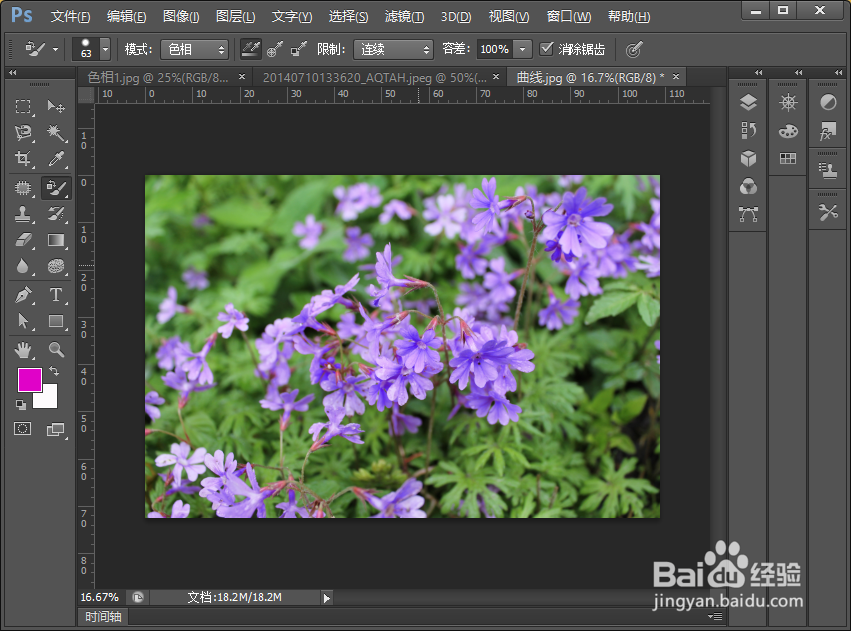The image size is (851, 631).
Task: Select the Healing Brush tool
Action: click(23, 188)
